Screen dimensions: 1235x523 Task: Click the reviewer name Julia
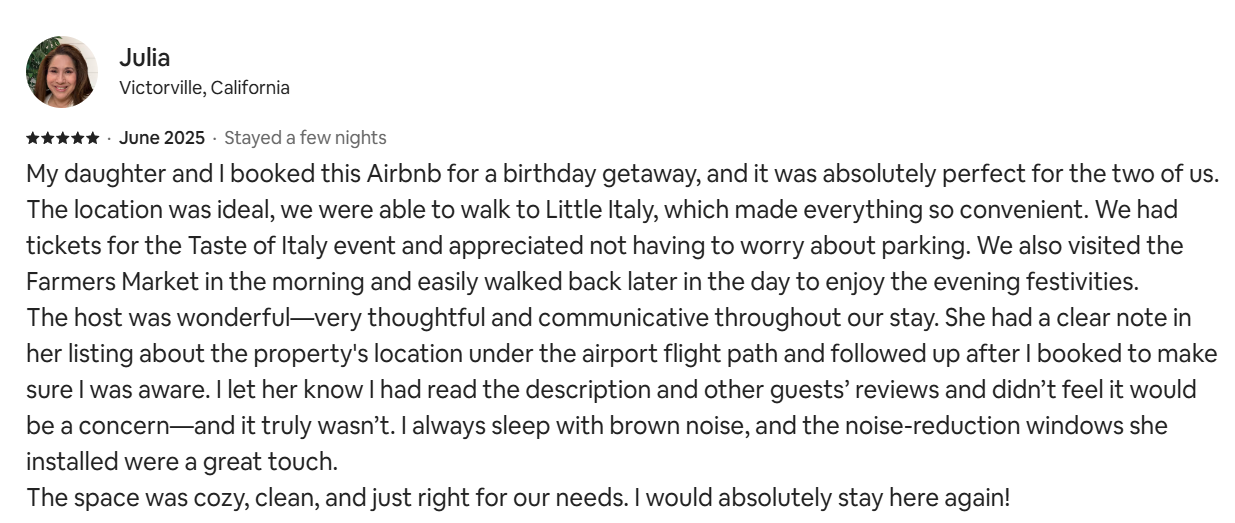coord(144,57)
